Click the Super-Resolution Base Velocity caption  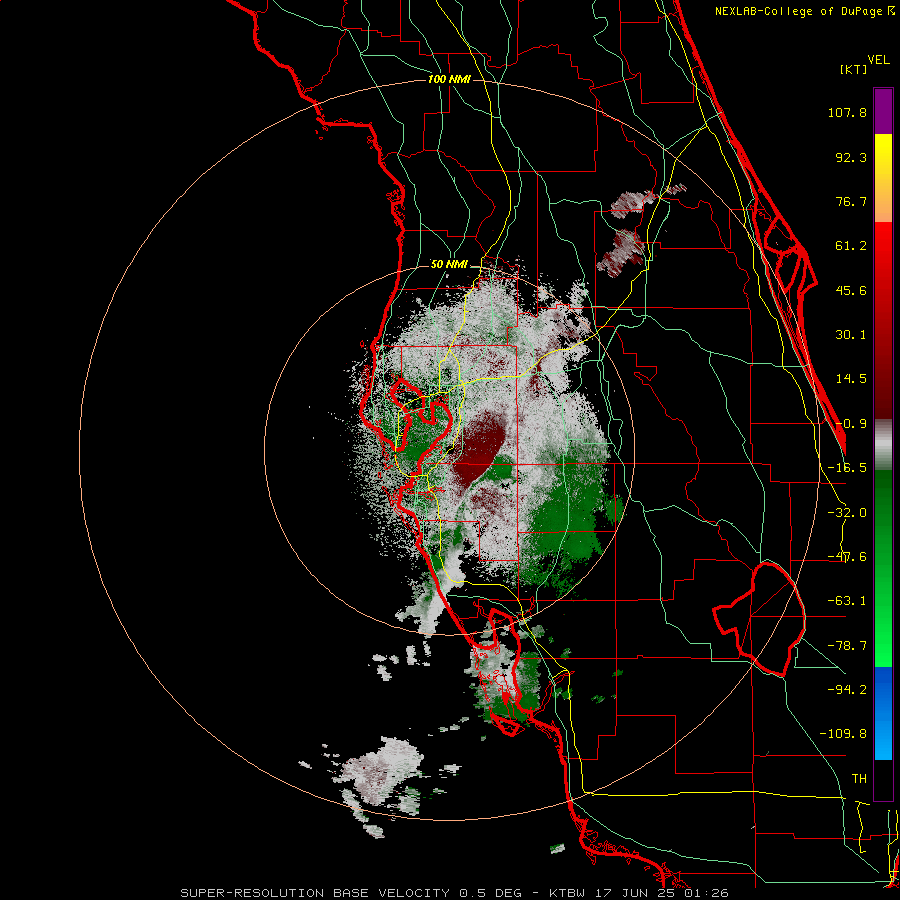pyautogui.click(x=455, y=893)
